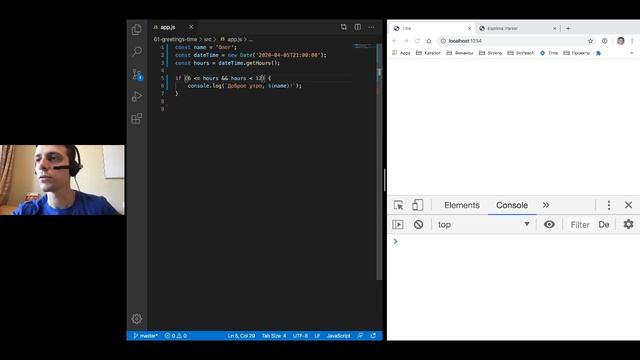Open the Search view in VS Code

(137, 51)
